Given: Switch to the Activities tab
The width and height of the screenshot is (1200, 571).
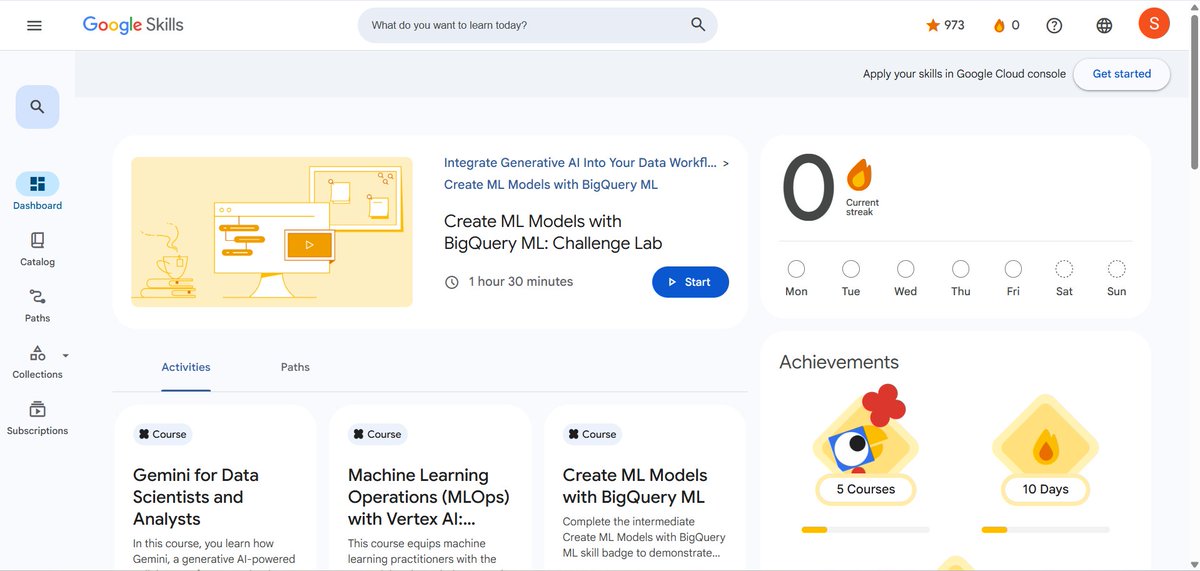Looking at the screenshot, I should pos(186,367).
